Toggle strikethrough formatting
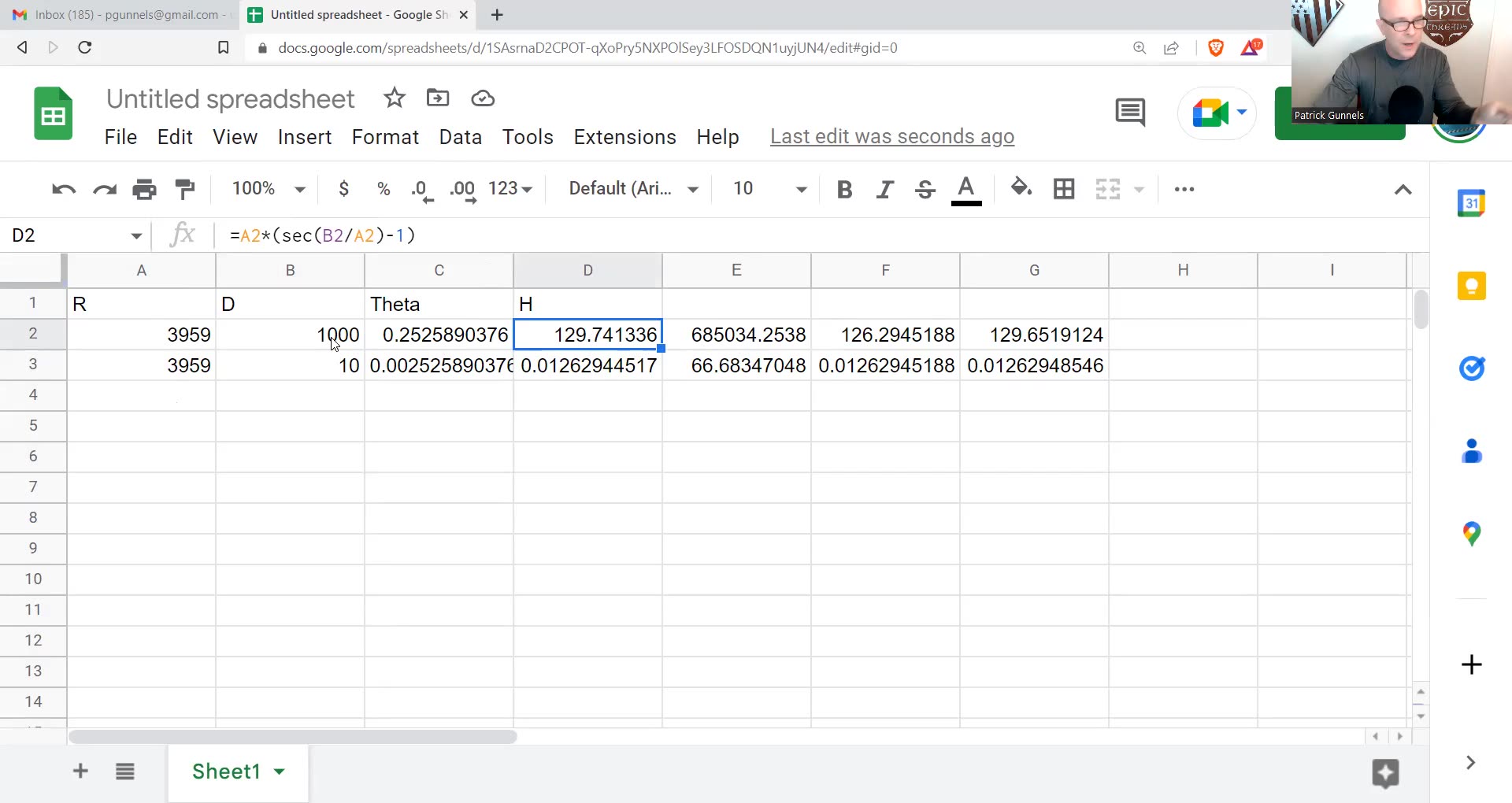The width and height of the screenshot is (1512, 803). coord(925,189)
